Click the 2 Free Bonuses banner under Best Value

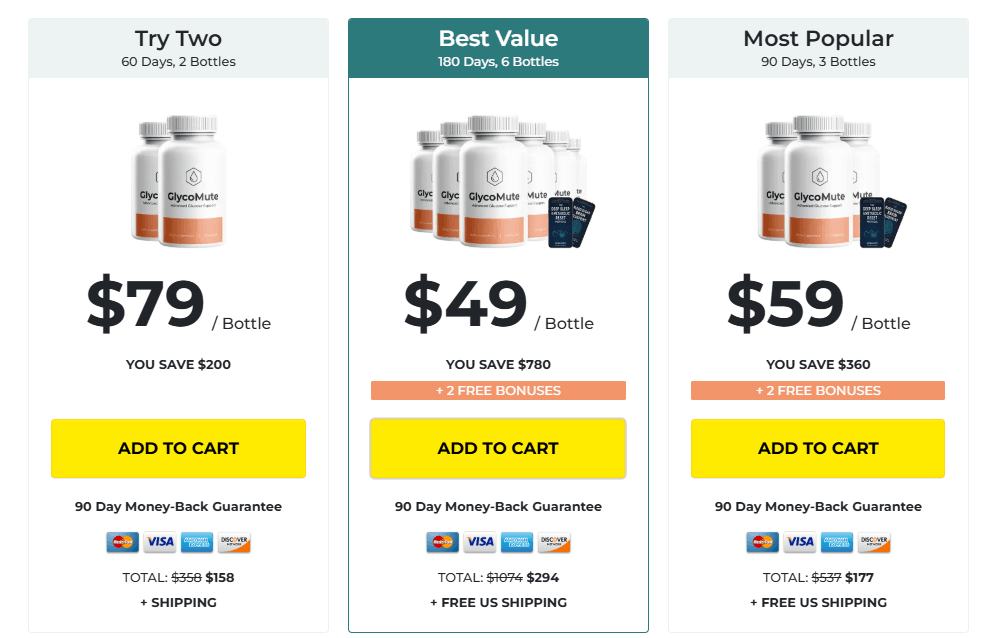click(x=498, y=390)
